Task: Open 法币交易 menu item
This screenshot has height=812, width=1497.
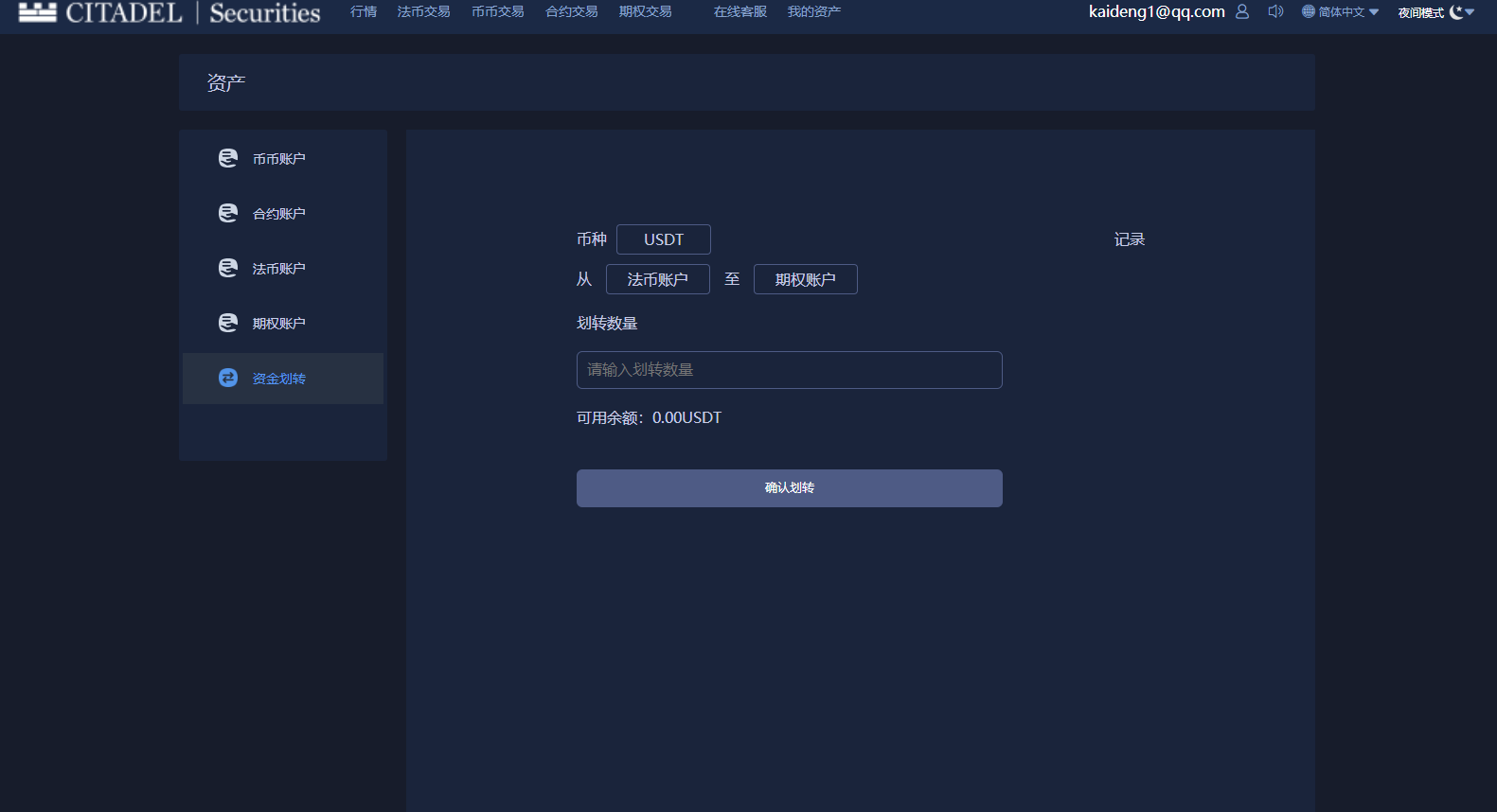Action: pyautogui.click(x=423, y=11)
